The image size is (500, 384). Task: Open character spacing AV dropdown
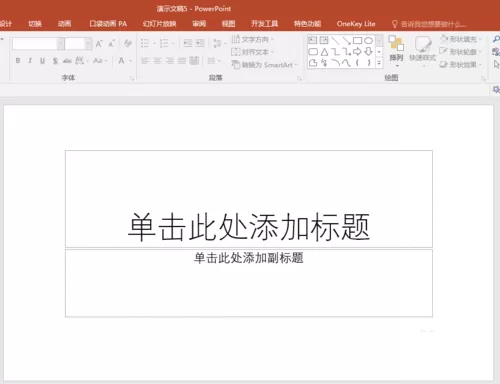point(81,61)
